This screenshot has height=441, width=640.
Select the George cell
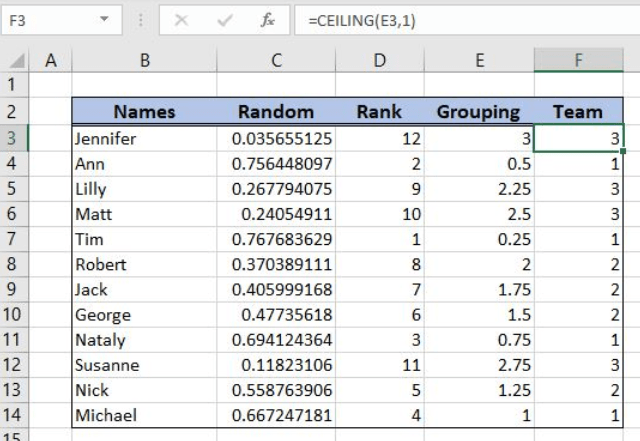(x=144, y=314)
